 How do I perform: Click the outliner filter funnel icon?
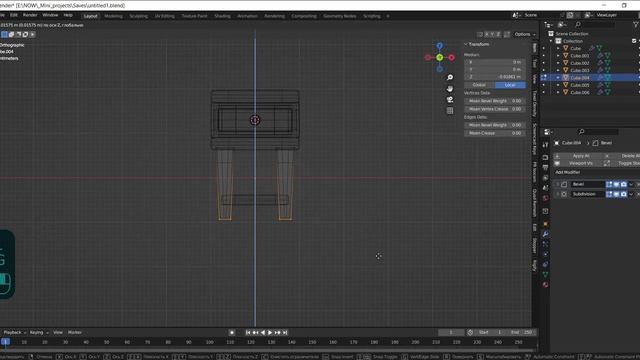coord(636,25)
